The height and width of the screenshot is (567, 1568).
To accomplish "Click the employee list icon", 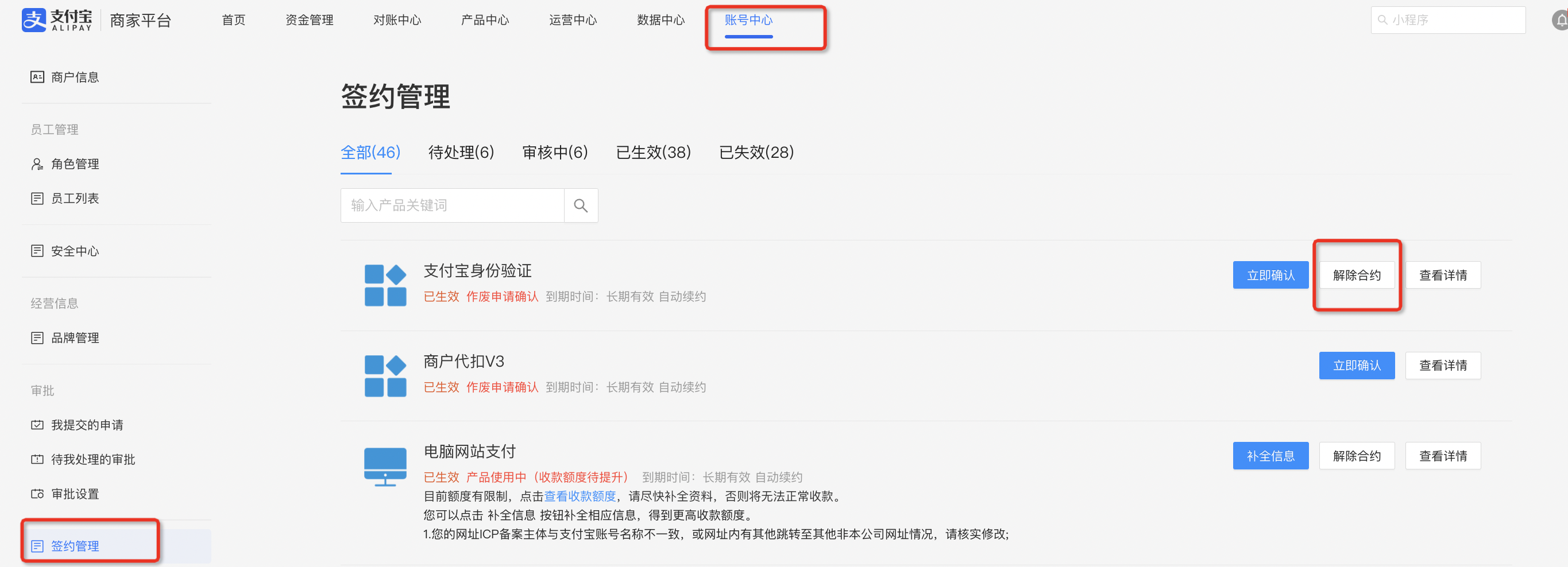I will pos(37,199).
